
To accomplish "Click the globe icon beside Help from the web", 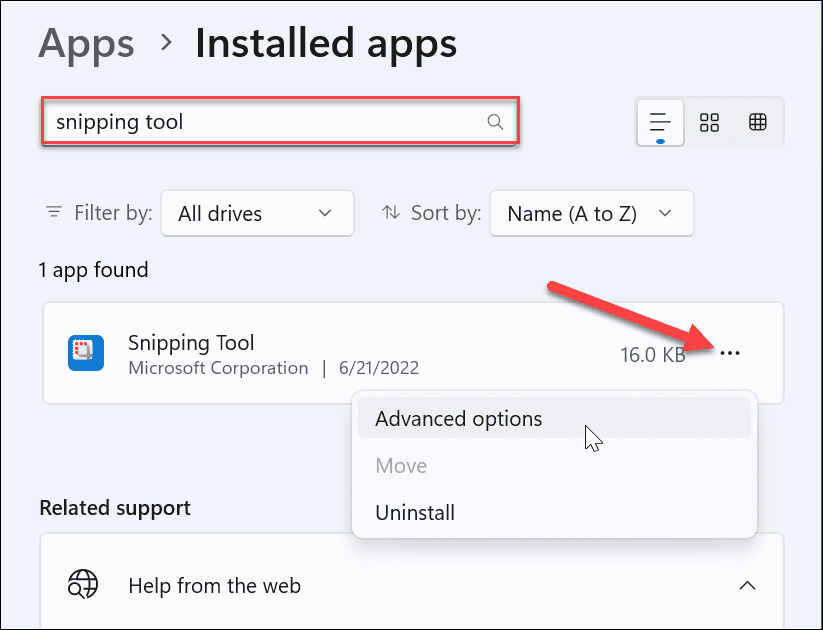I will (x=83, y=585).
